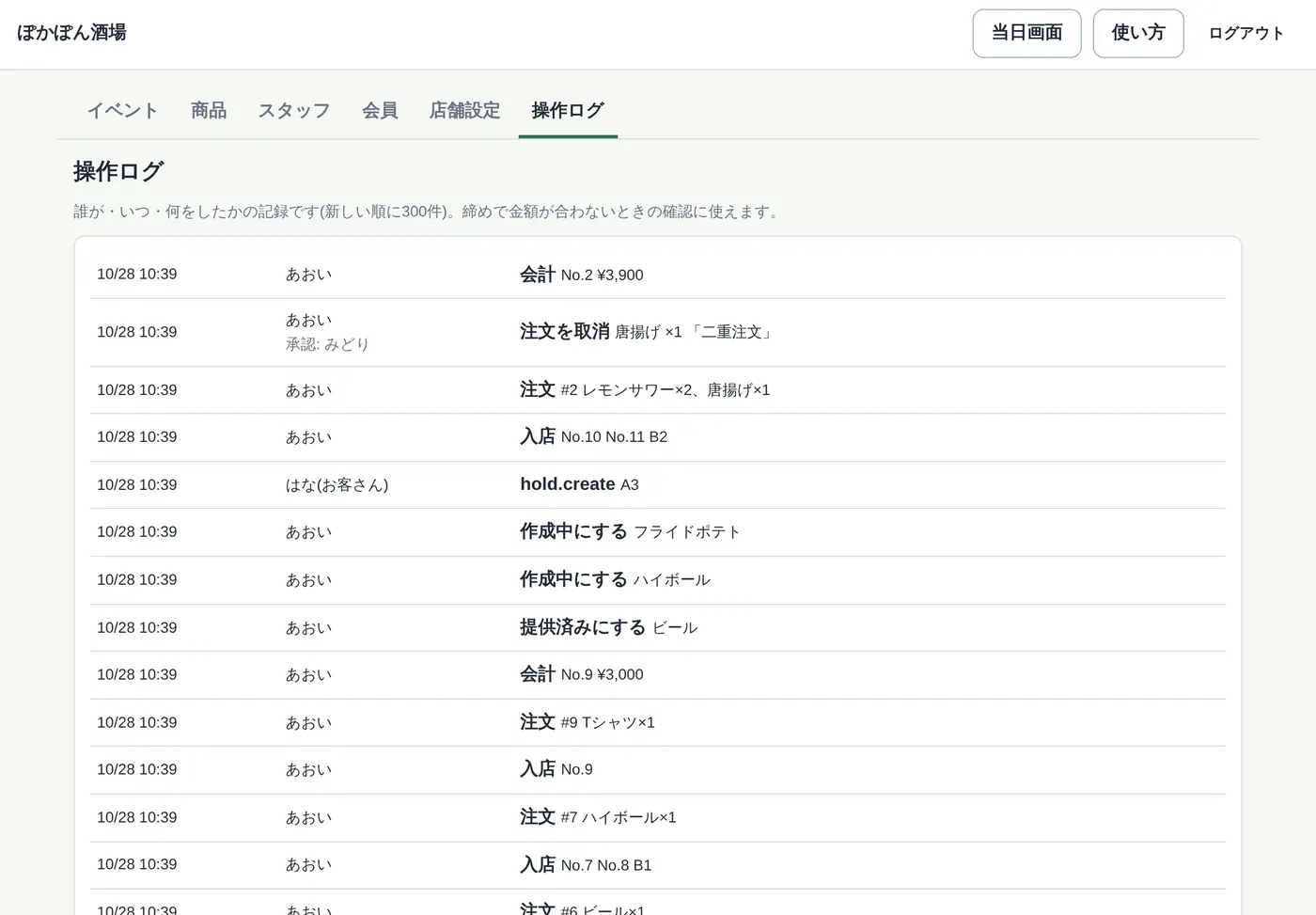This screenshot has width=1316, height=915.
Task: Switch to the イベント tab
Action: (122, 111)
